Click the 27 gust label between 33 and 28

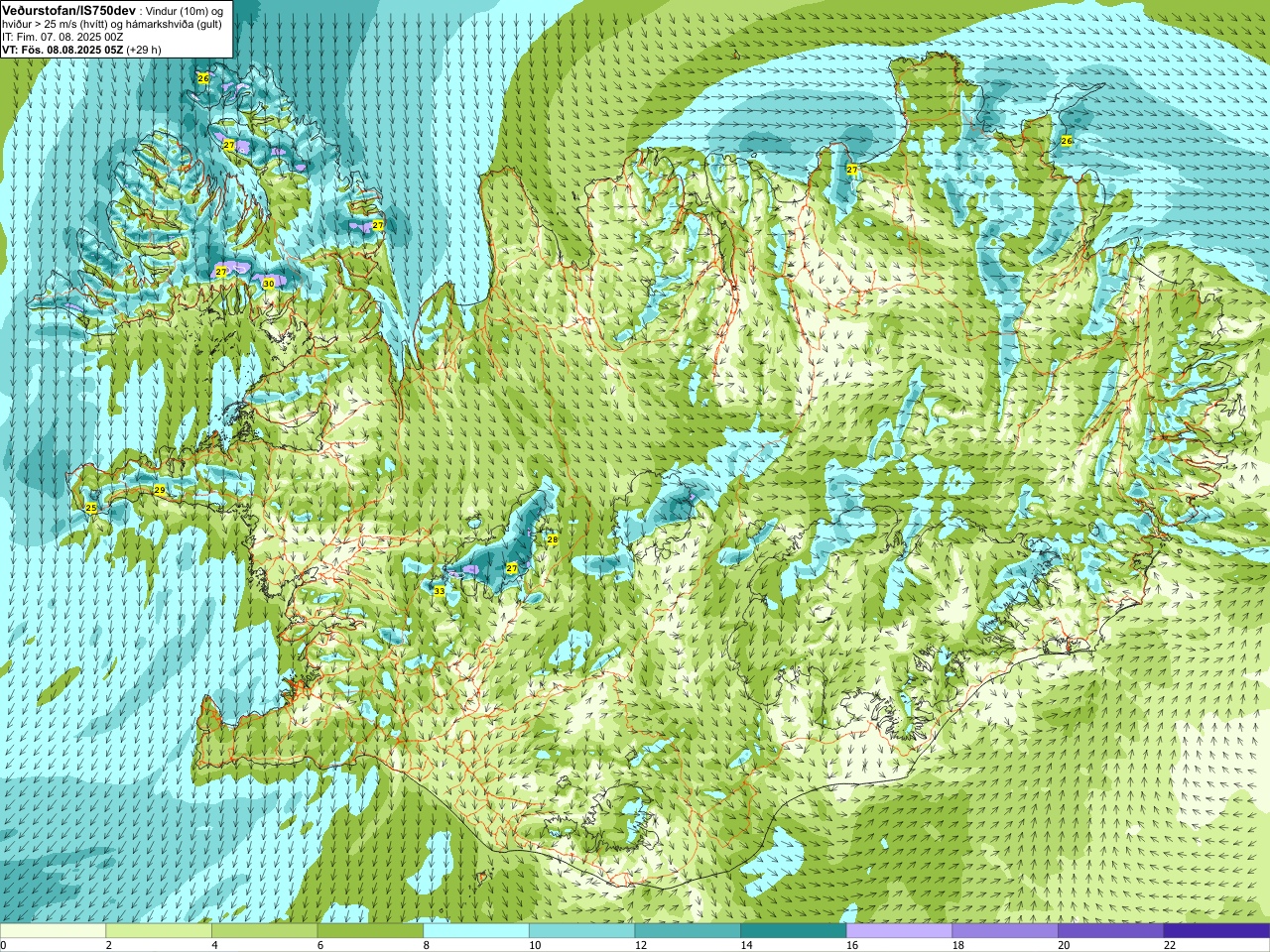512,568
